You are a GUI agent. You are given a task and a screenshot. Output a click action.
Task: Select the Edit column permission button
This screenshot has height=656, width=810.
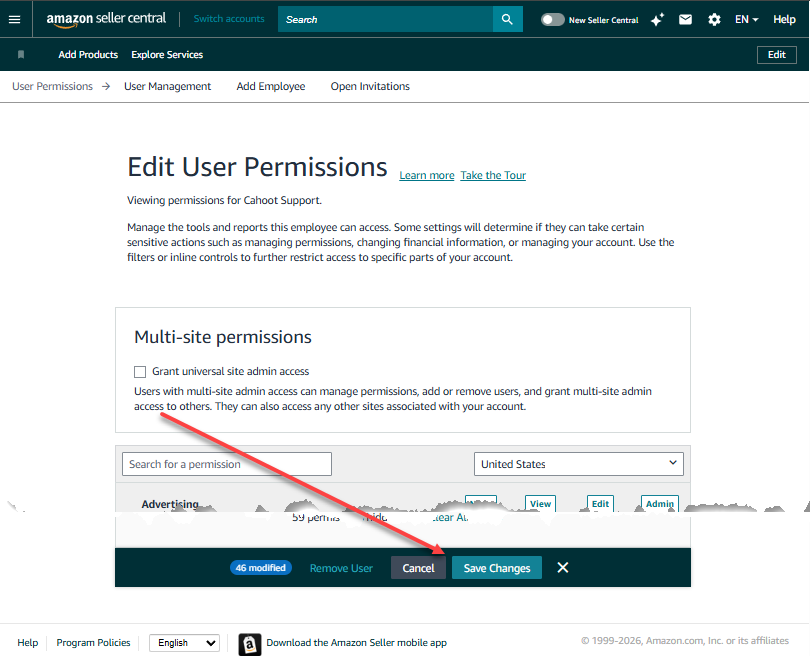tap(600, 504)
